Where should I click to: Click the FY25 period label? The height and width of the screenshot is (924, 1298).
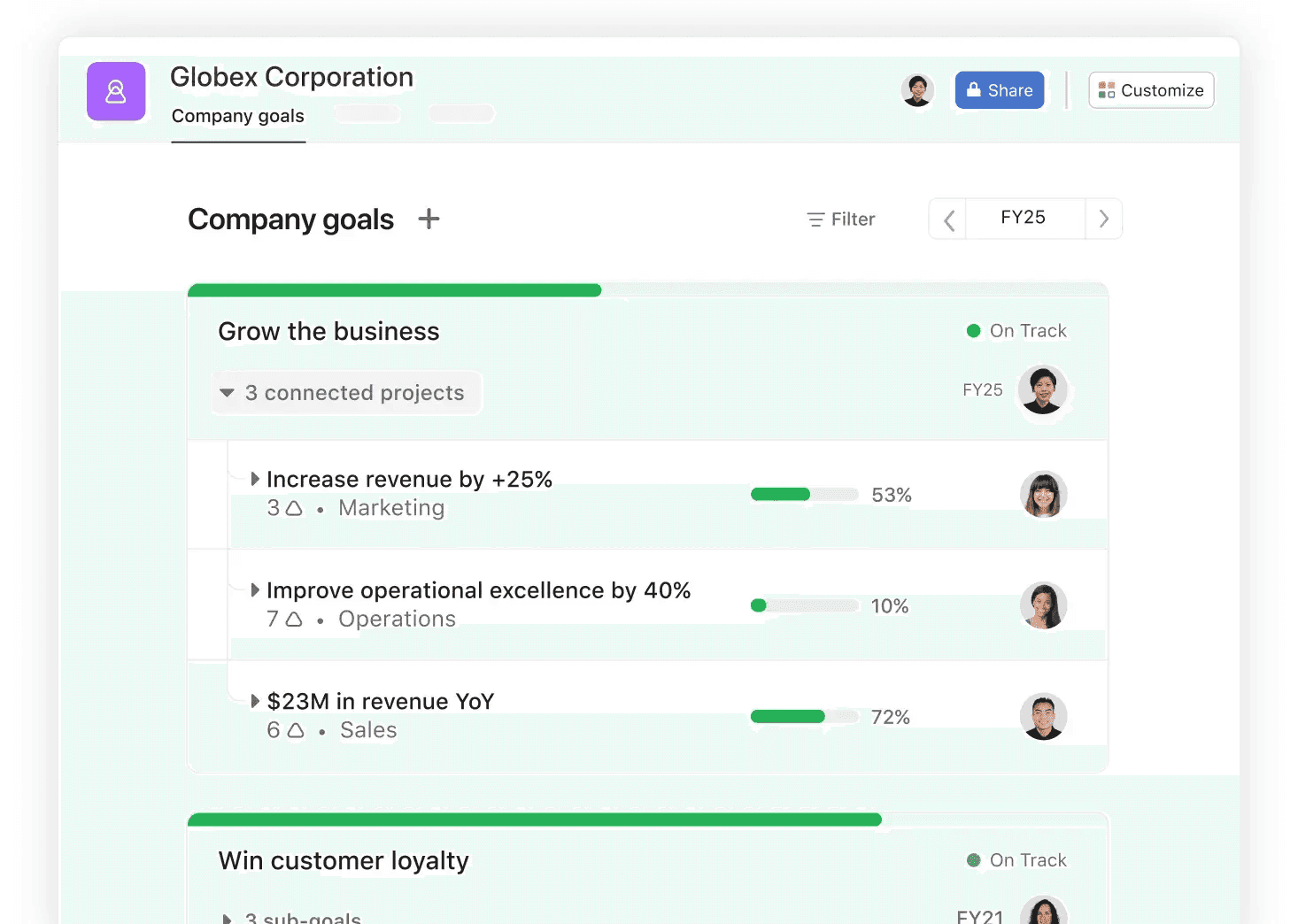click(1024, 218)
